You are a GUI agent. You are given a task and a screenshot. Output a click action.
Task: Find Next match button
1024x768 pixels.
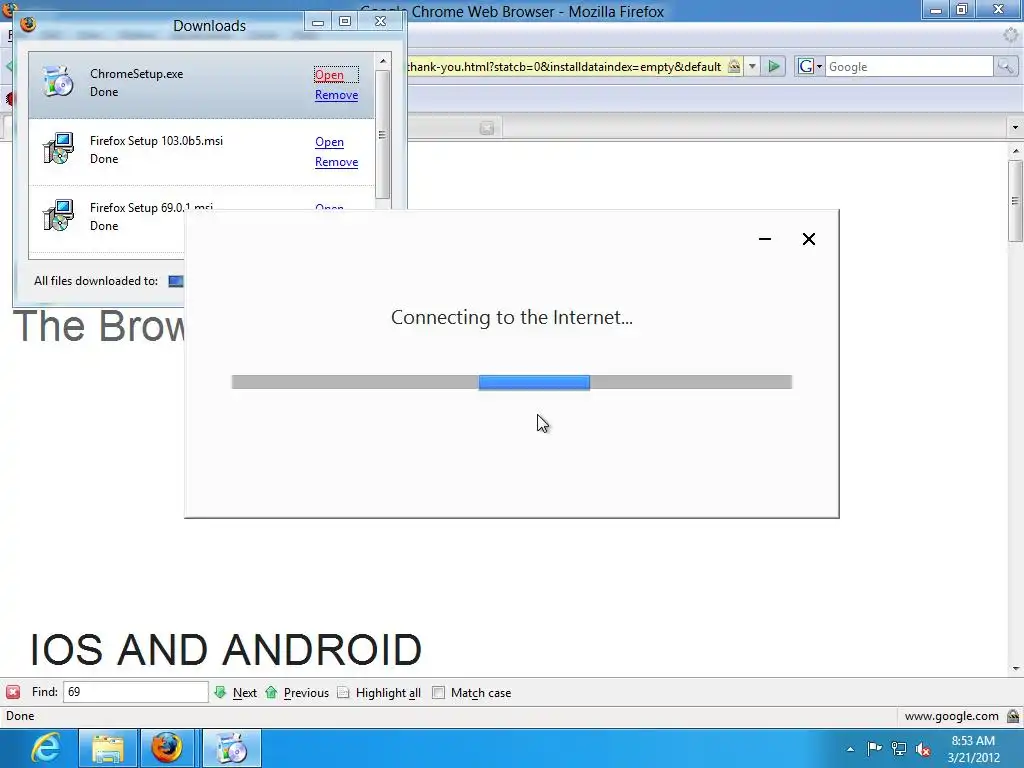pos(236,693)
